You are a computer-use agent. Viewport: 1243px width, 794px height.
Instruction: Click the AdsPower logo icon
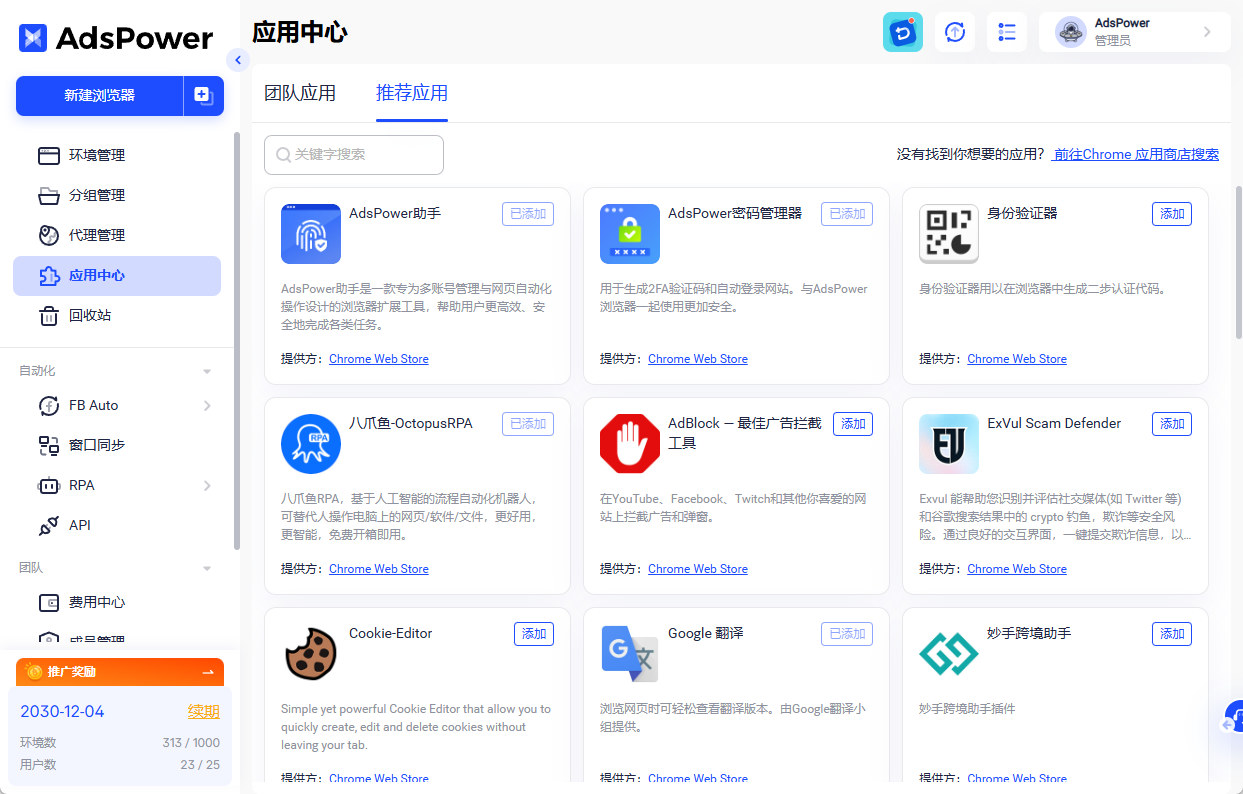33,38
